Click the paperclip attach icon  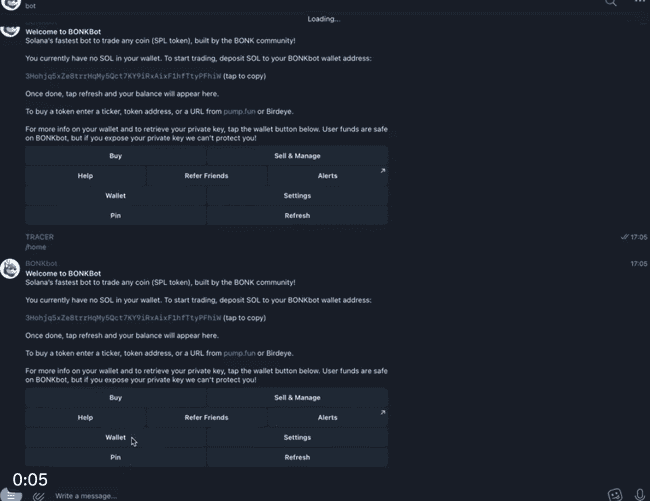coord(39,496)
